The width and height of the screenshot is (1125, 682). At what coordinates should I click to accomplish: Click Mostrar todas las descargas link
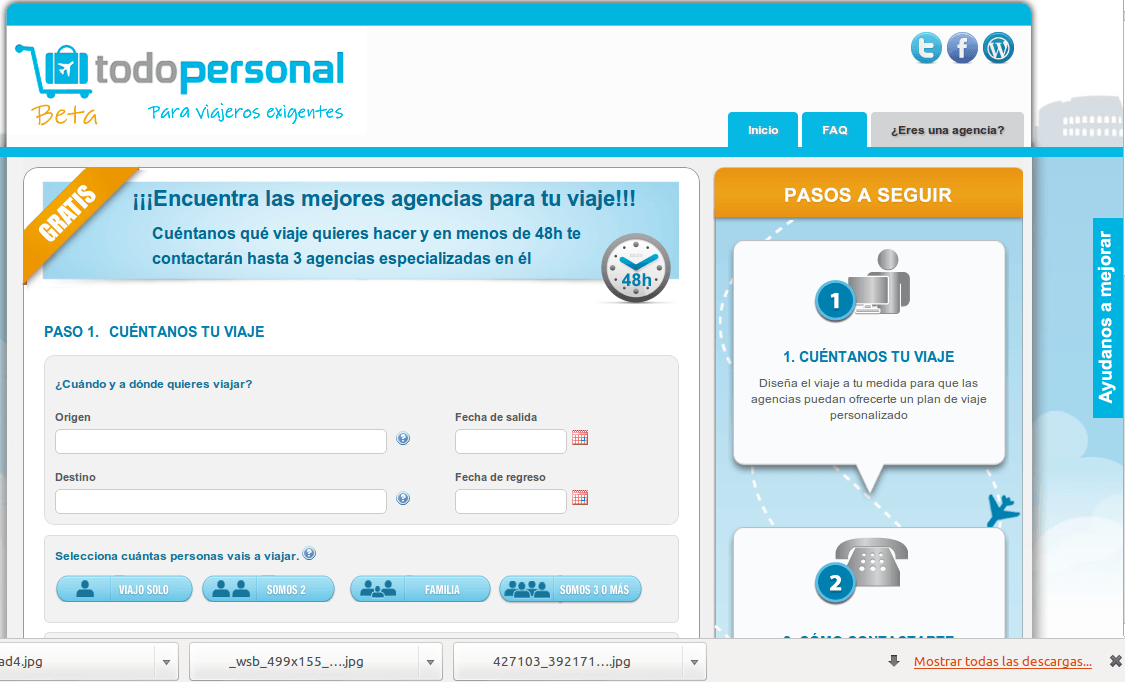tap(1002, 662)
